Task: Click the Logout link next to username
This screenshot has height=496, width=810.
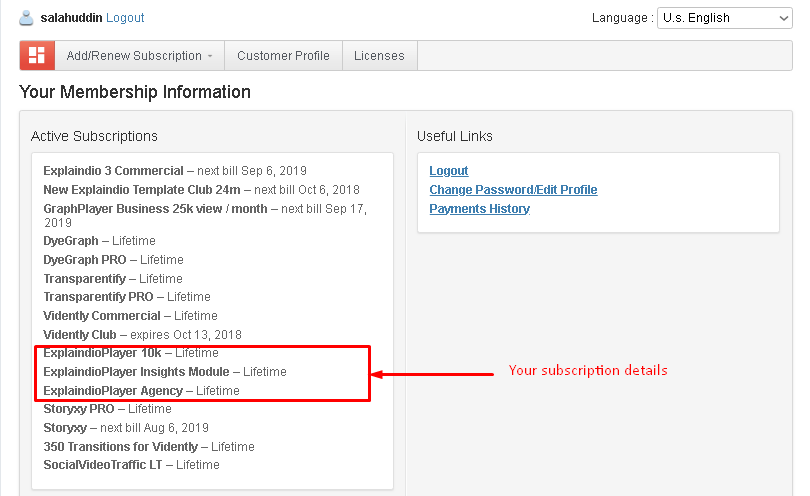Action: [125, 18]
